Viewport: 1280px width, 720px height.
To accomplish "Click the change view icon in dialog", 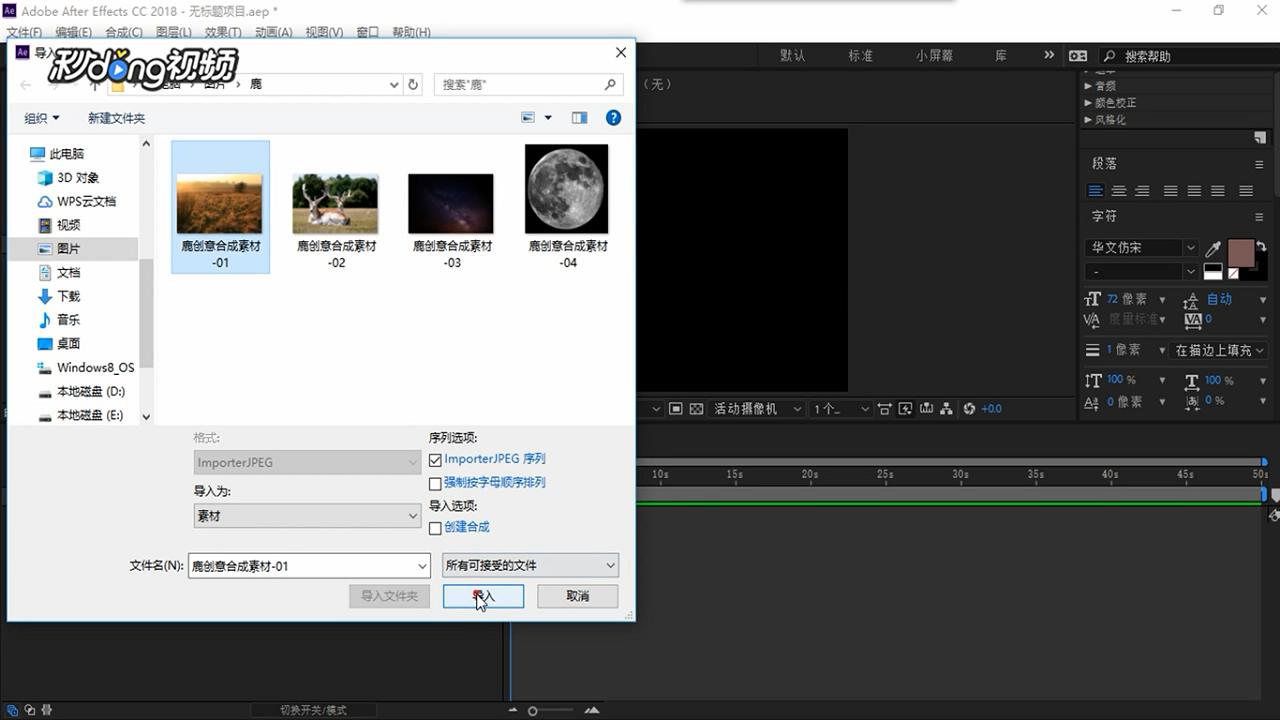I will [x=530, y=118].
